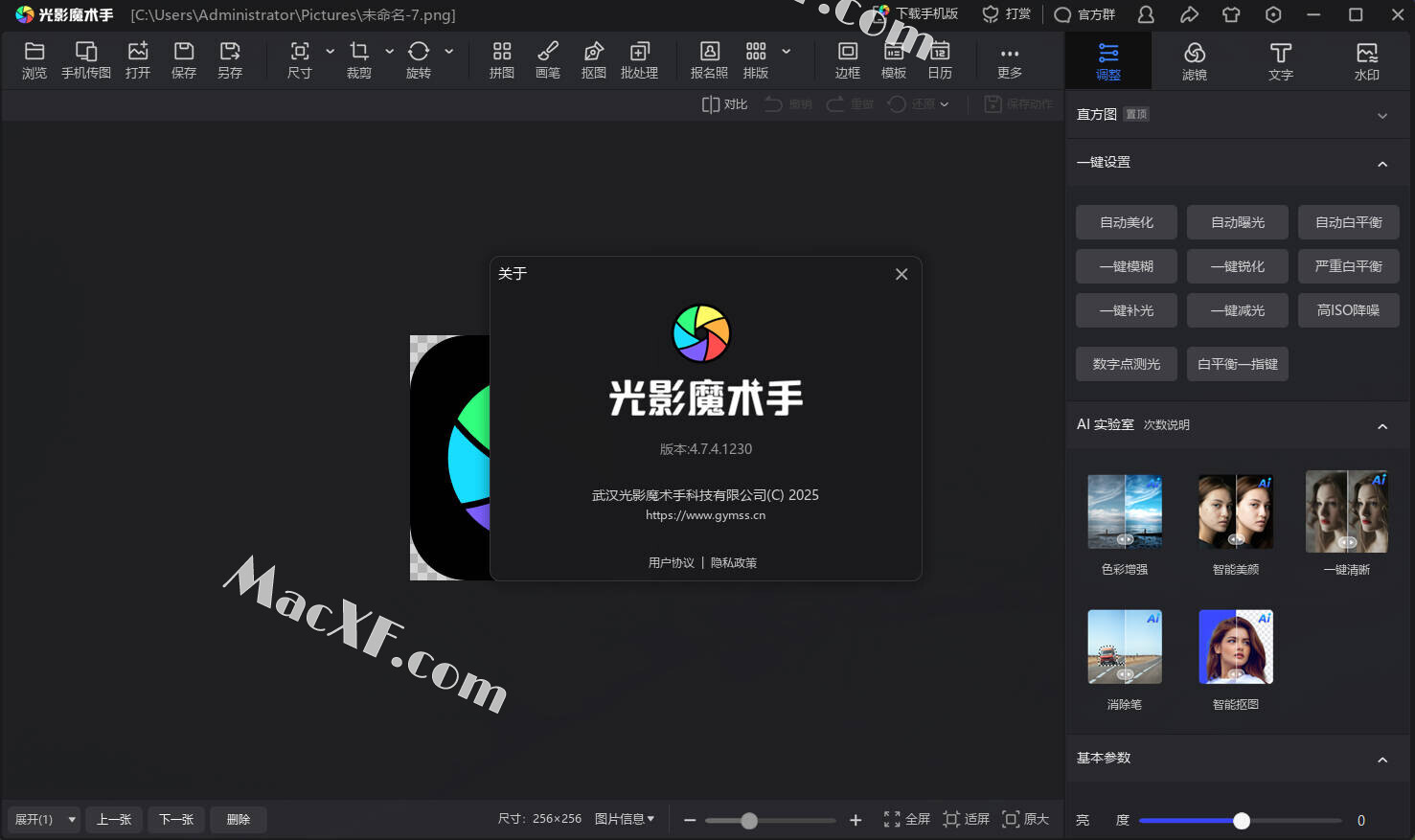Image resolution: width=1415 pixels, height=840 pixels.
Task: Open the 报名照 ID photo tool
Action: [x=709, y=60]
